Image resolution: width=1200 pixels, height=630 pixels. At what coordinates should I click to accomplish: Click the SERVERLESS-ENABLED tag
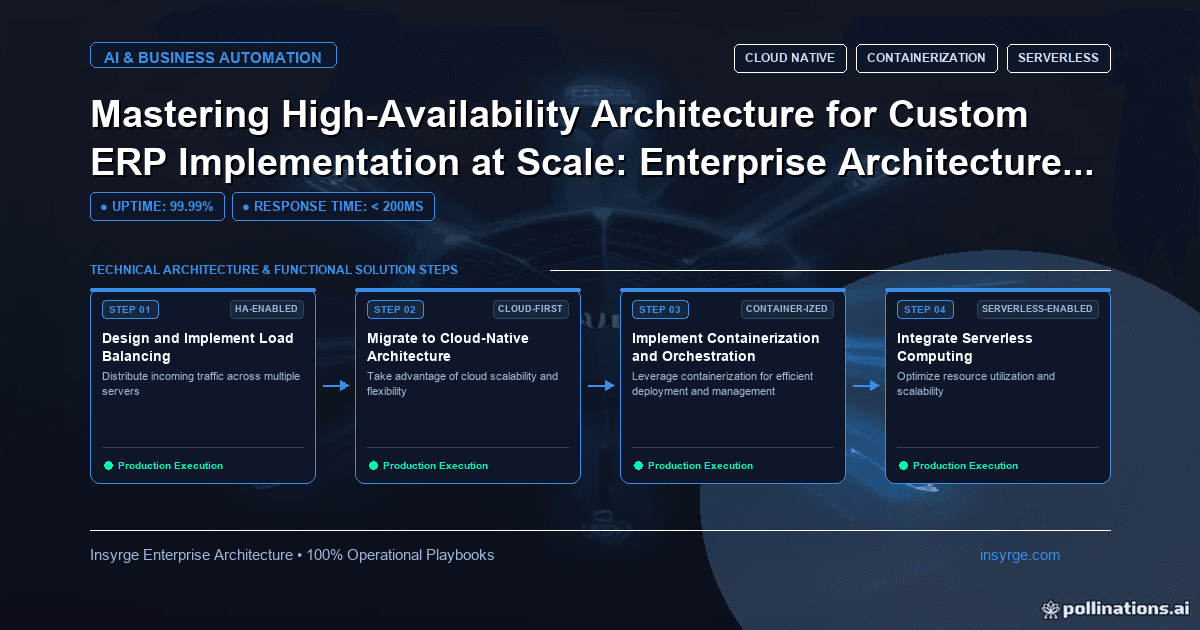[1038, 309]
